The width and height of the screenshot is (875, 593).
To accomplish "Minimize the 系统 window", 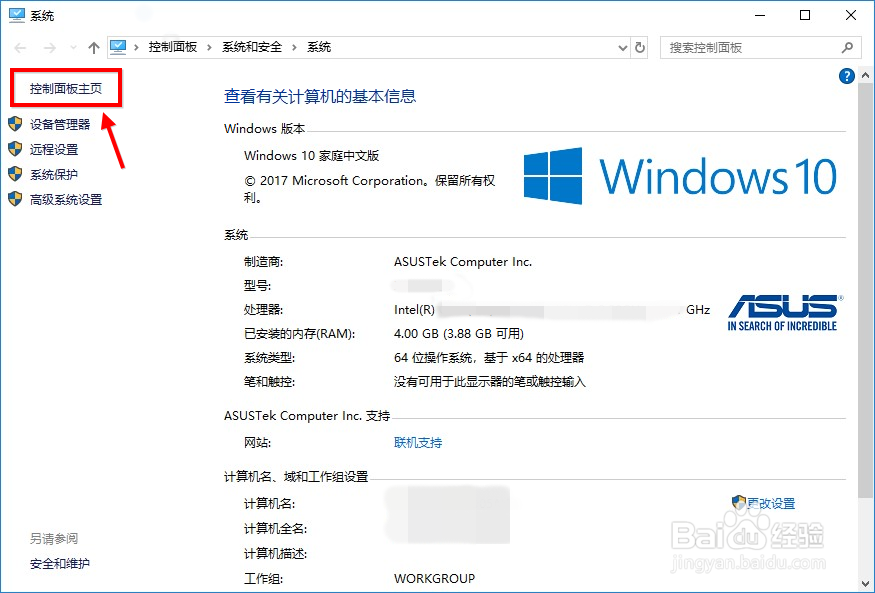I will coord(759,16).
